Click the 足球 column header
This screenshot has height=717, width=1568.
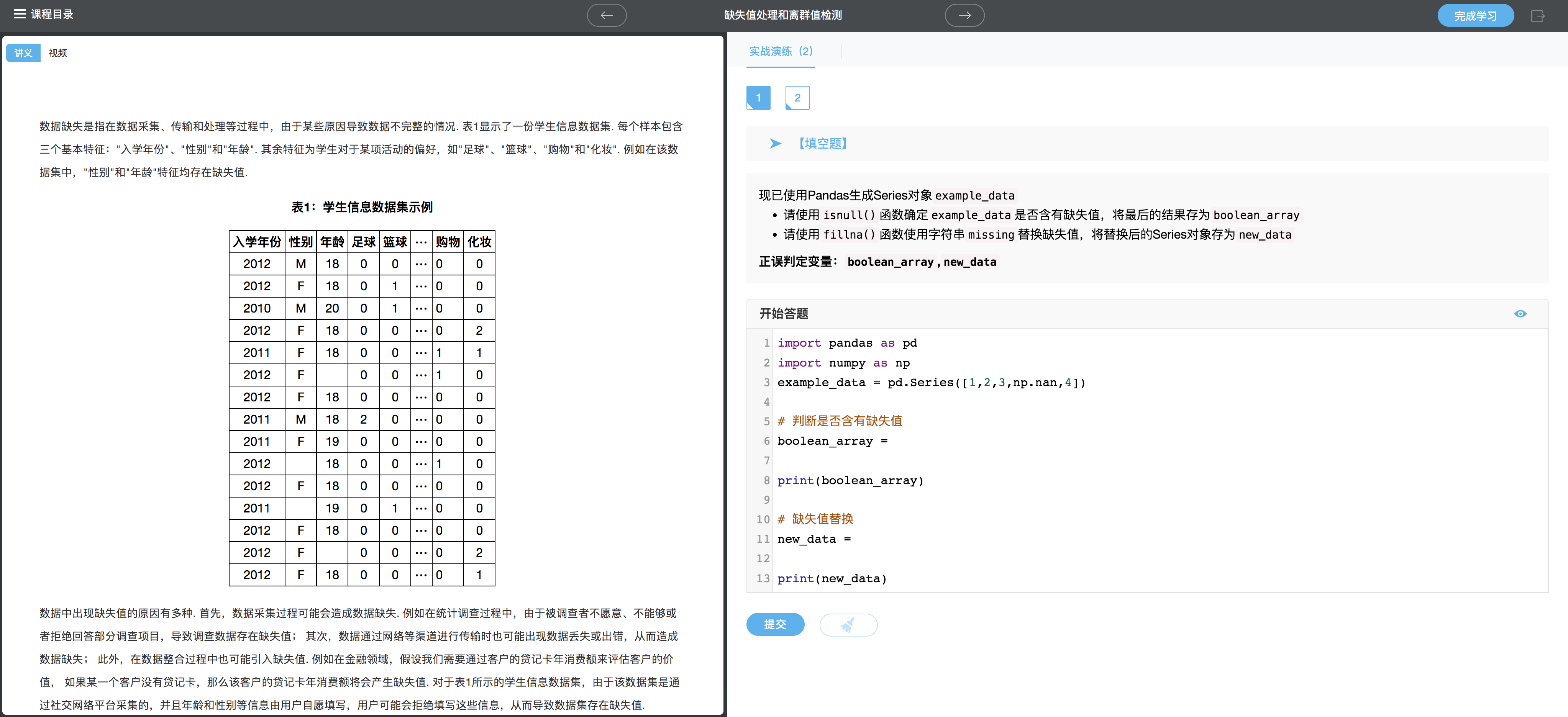(x=363, y=242)
